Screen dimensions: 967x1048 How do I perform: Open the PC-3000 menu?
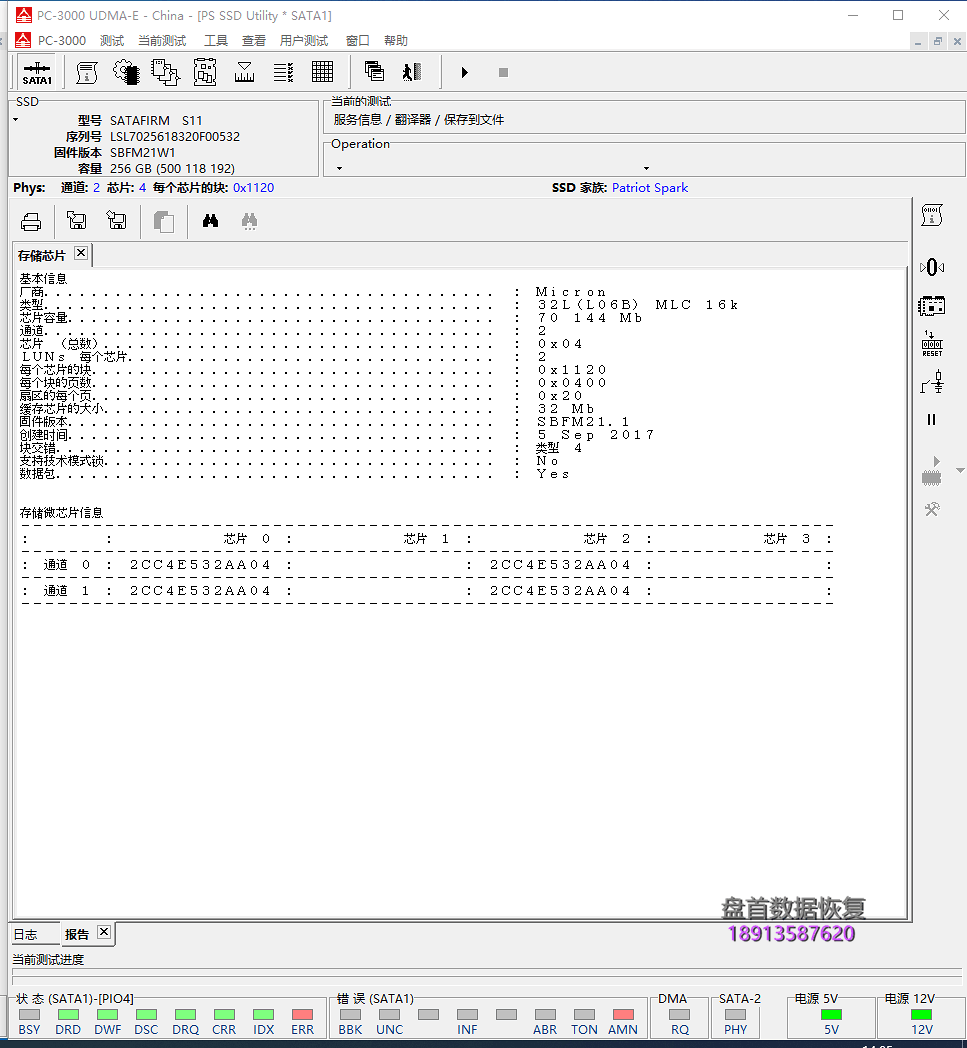[62, 41]
